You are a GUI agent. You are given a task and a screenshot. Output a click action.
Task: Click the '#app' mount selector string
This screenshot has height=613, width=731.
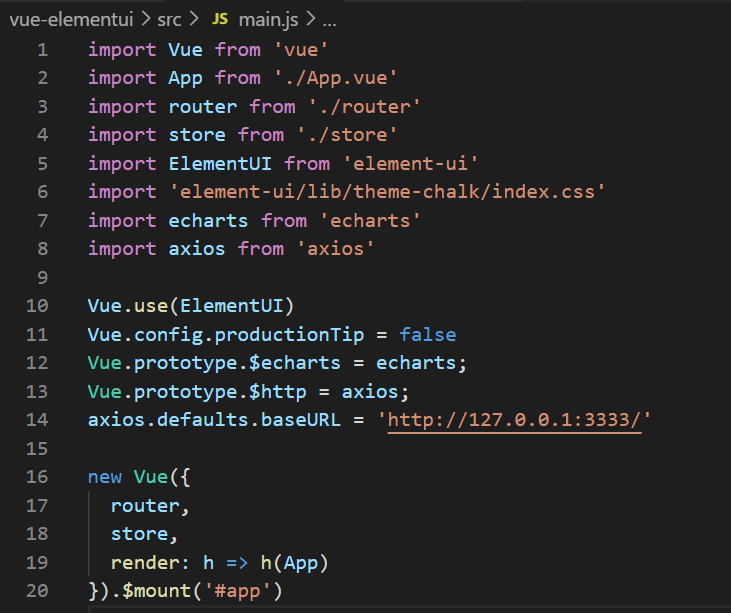pyautogui.click(x=237, y=592)
